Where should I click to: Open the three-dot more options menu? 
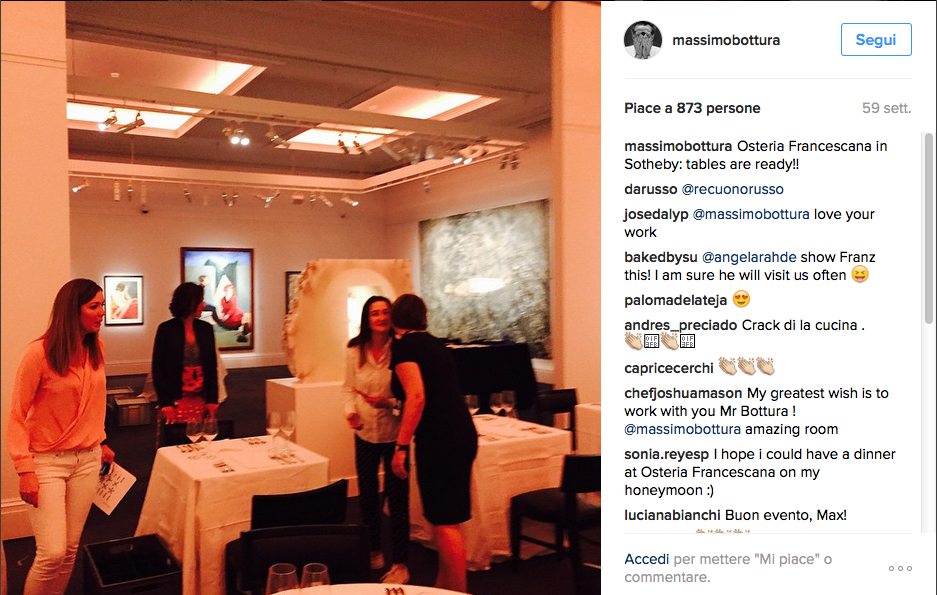(900, 568)
